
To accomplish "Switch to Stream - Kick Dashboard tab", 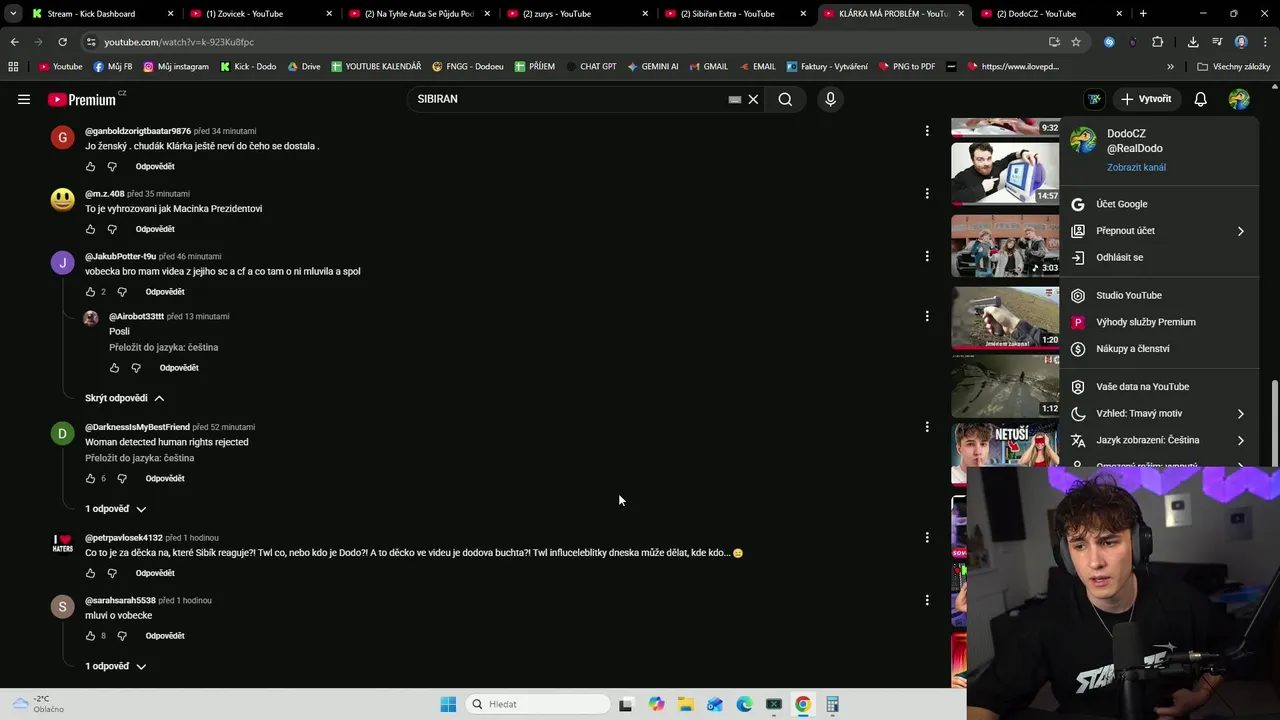I will point(102,14).
